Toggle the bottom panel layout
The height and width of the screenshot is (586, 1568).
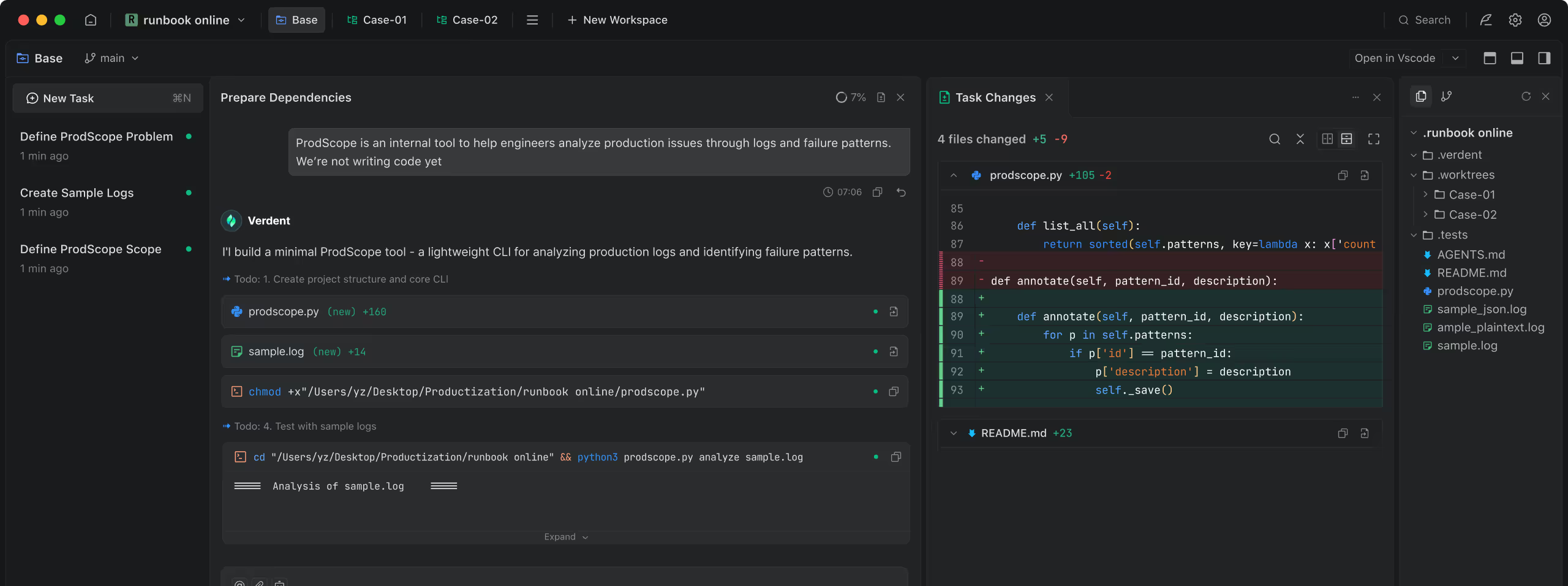[x=1517, y=58]
